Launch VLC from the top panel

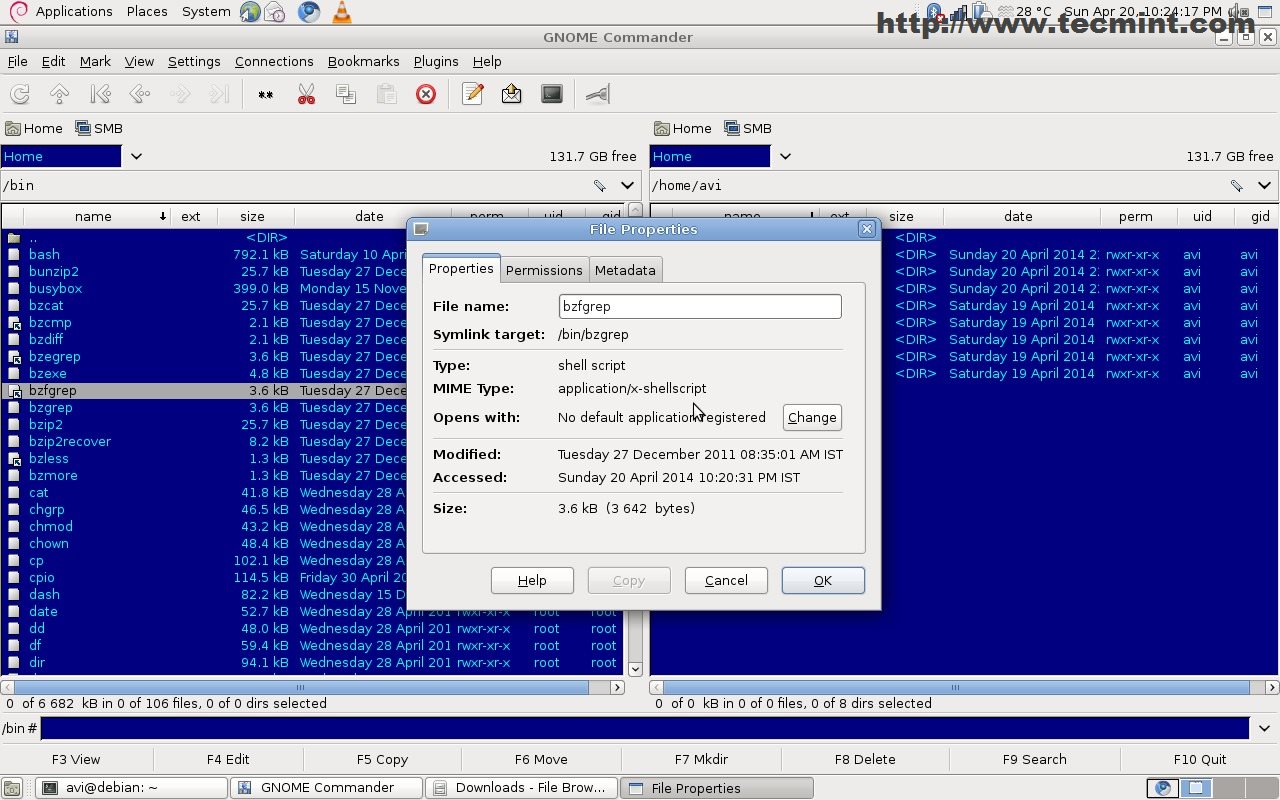(x=341, y=12)
